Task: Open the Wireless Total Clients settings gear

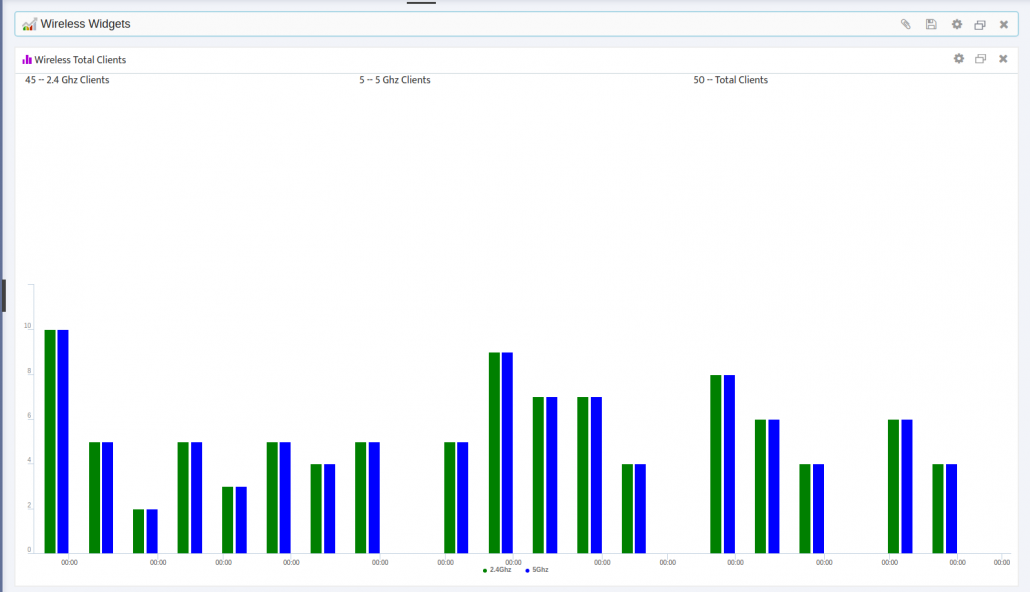Action: 958,59
